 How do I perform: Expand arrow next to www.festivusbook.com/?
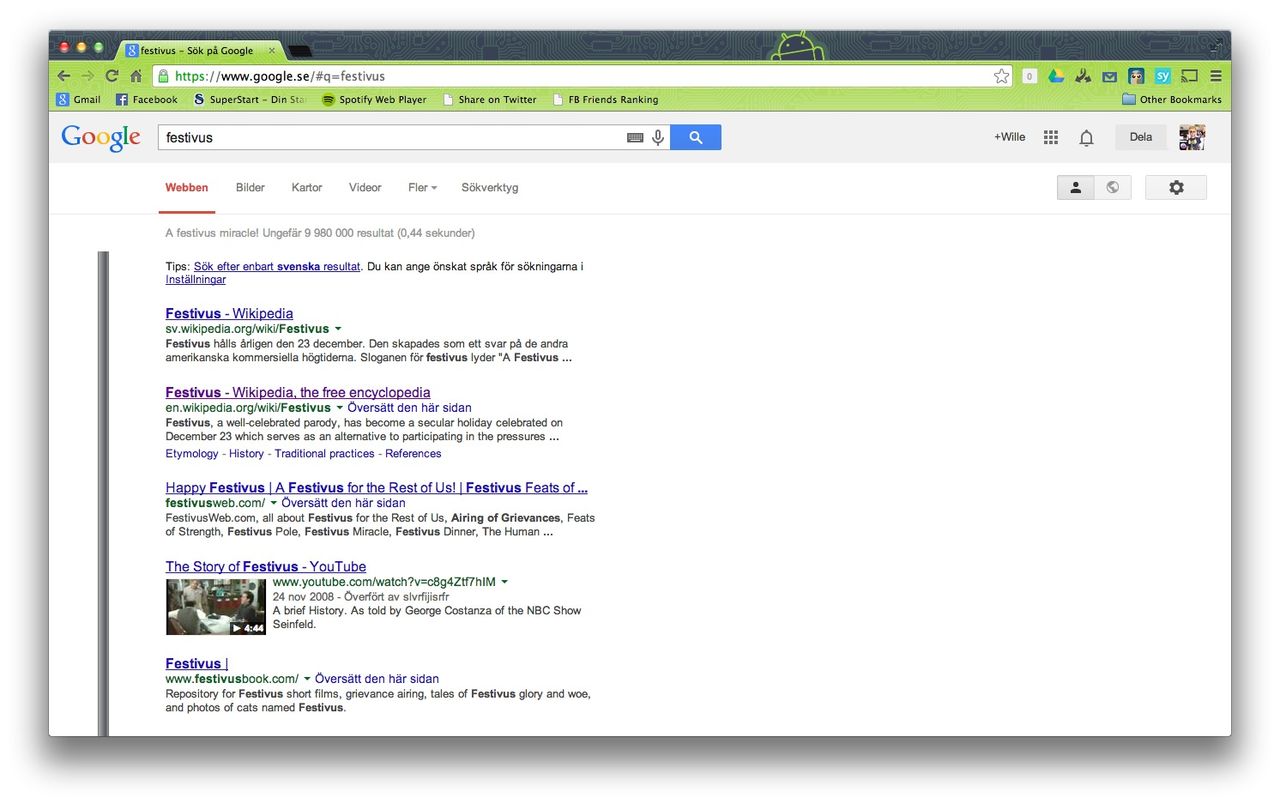(307, 679)
